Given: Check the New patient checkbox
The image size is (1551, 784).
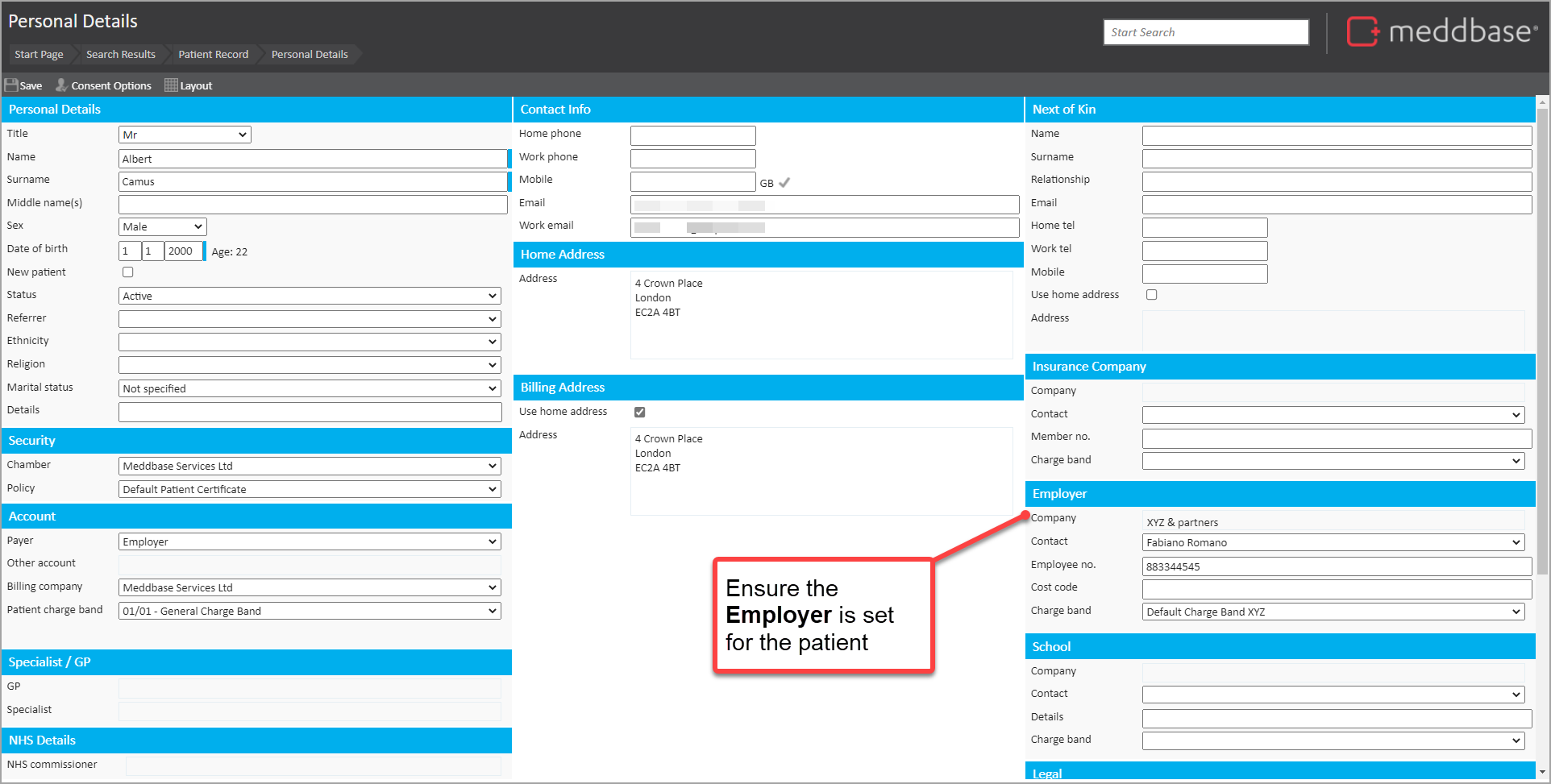Looking at the screenshot, I should click(127, 272).
